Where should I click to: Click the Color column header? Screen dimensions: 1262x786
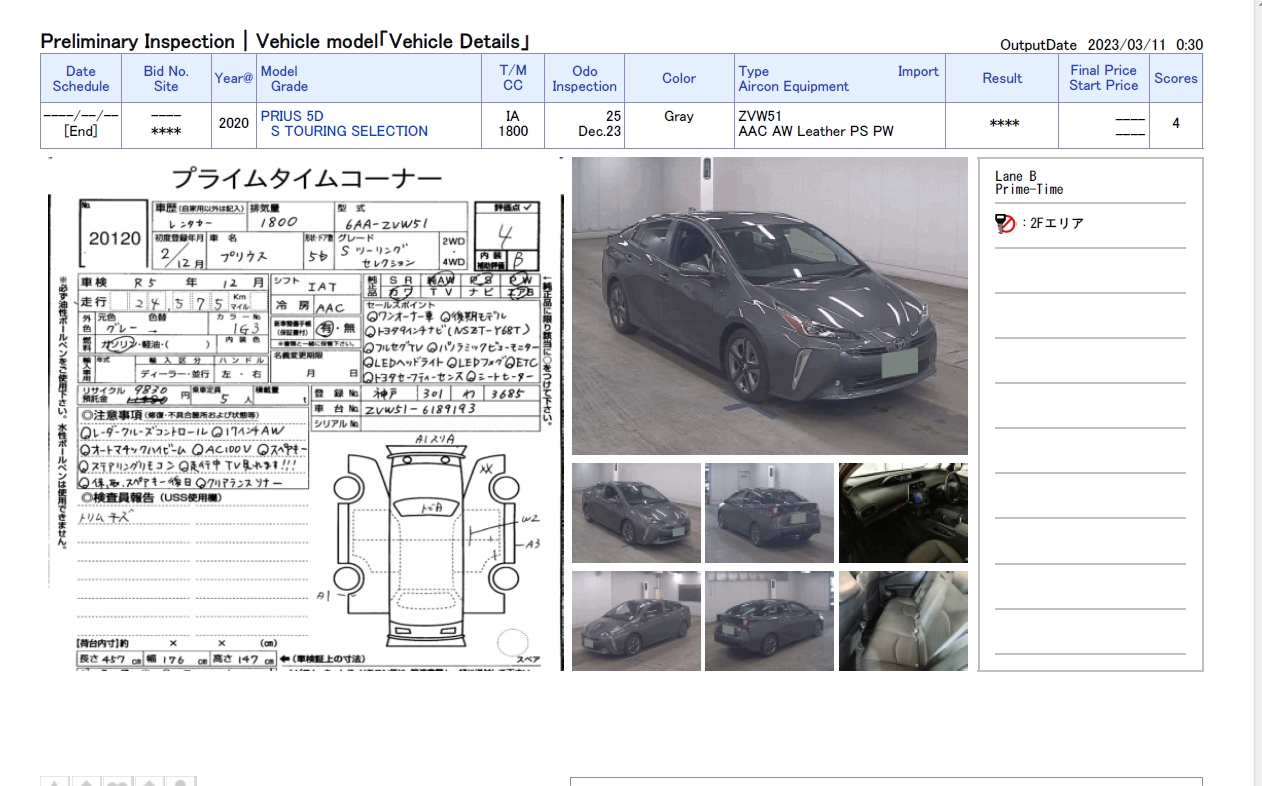click(679, 78)
